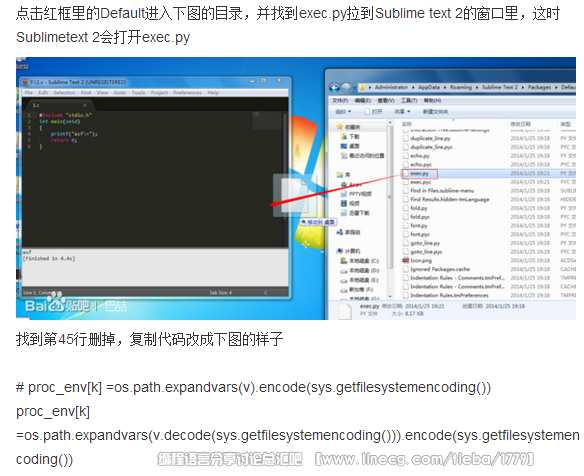This screenshot has height=476, width=584.
Task: Close the 1.c tab in Sublime Text
Action: click(85, 105)
